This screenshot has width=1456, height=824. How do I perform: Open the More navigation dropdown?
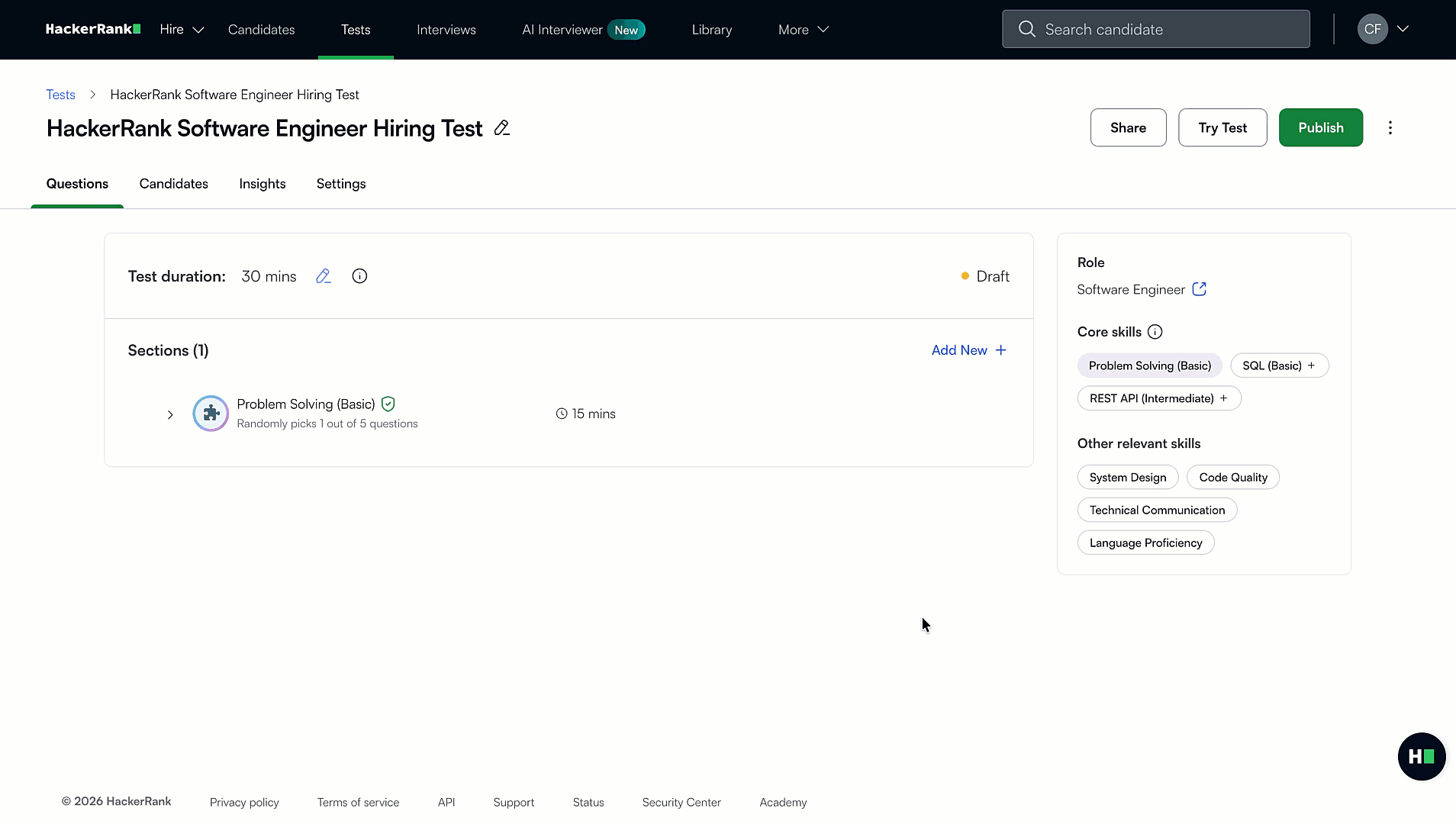tap(802, 29)
